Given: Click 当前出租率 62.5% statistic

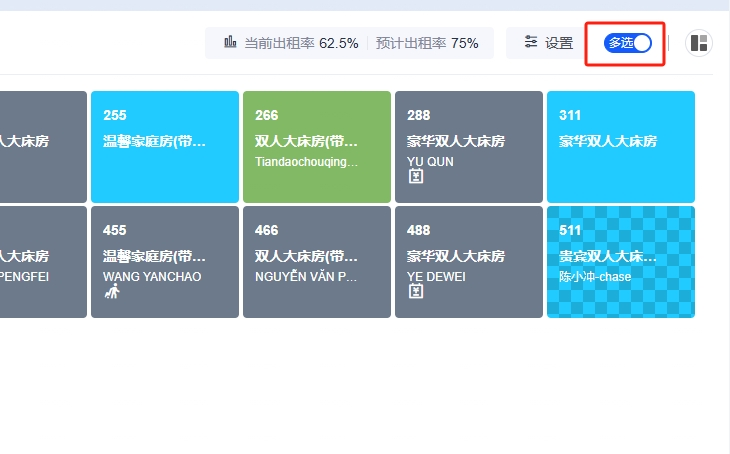Looking at the screenshot, I should (300, 43).
